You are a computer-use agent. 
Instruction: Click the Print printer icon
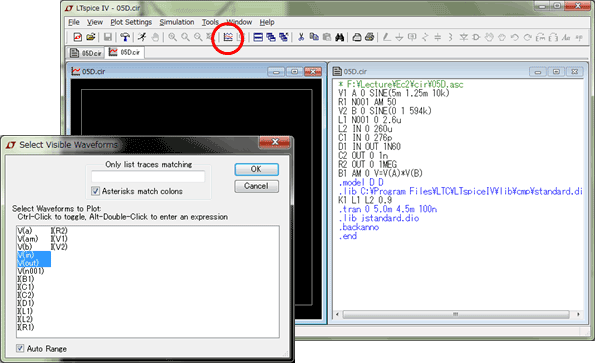click(370, 37)
